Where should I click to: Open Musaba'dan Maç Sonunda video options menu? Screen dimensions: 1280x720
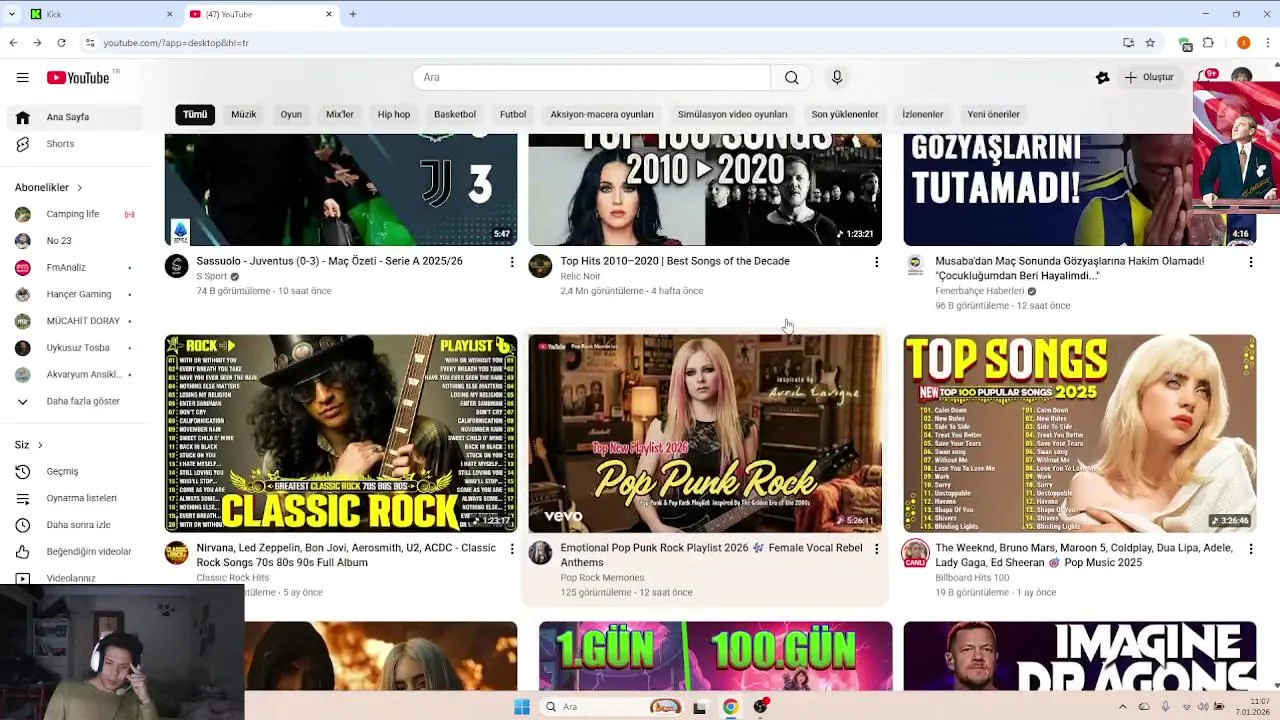pyautogui.click(x=1251, y=262)
